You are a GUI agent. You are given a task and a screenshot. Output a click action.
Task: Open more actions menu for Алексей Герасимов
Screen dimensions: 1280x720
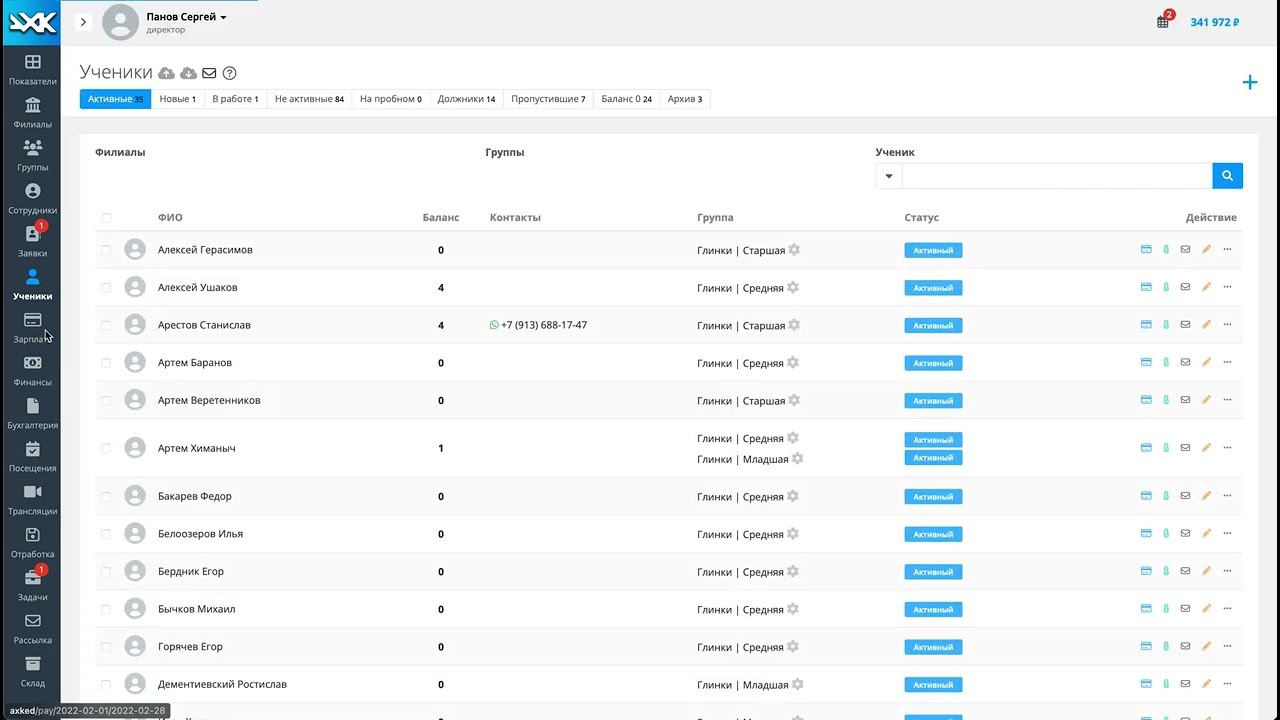point(1227,250)
